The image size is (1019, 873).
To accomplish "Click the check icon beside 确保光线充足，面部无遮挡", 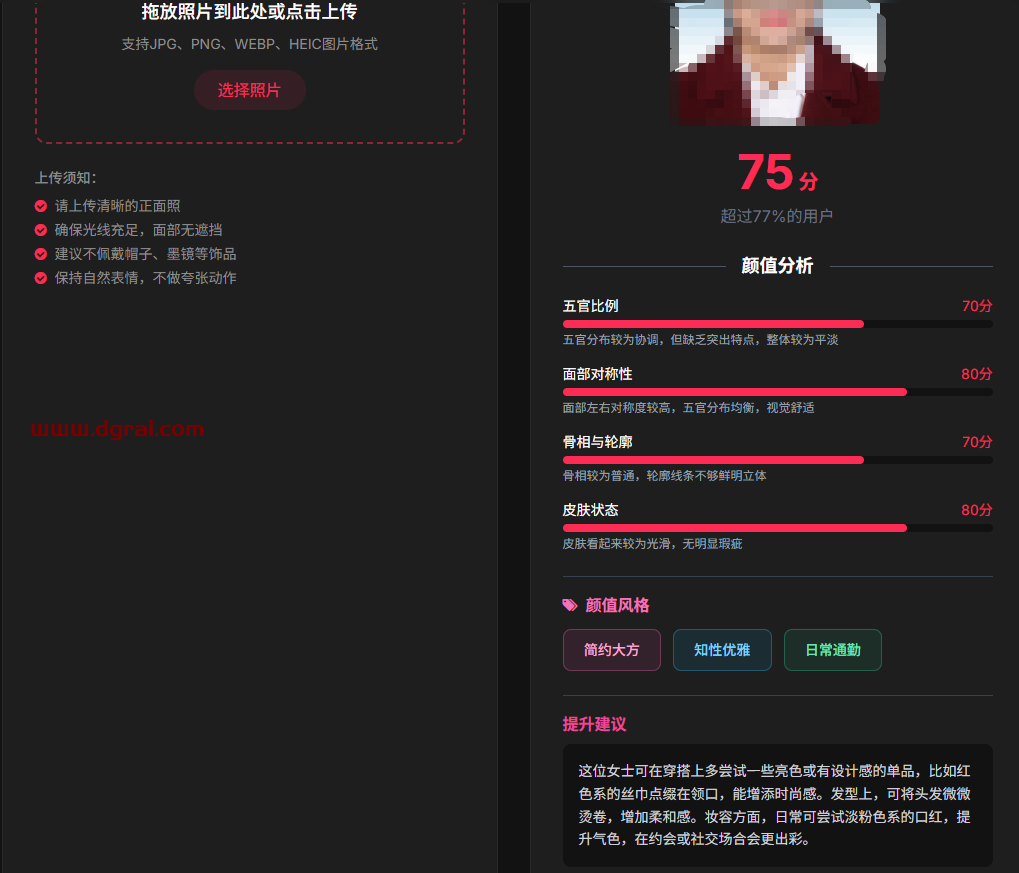I will 41,230.
